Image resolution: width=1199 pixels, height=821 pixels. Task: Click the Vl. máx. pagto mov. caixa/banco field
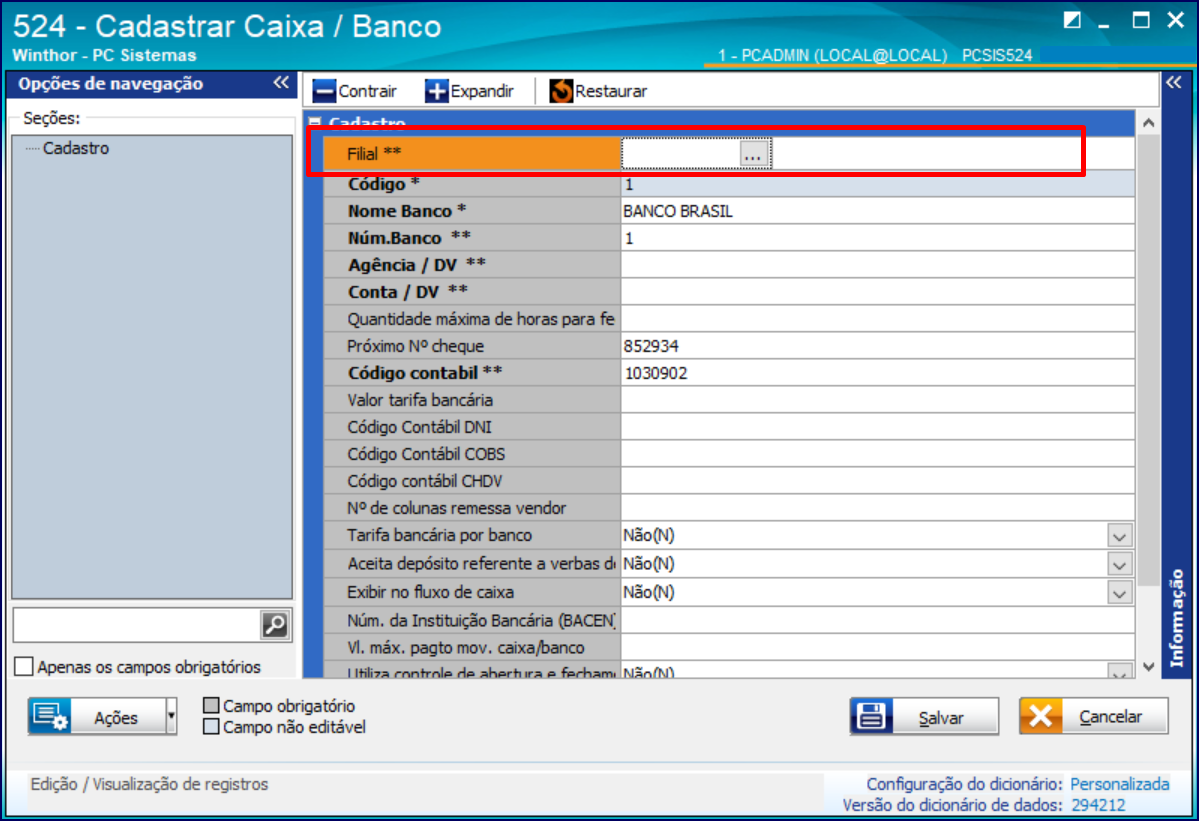[x=878, y=647]
